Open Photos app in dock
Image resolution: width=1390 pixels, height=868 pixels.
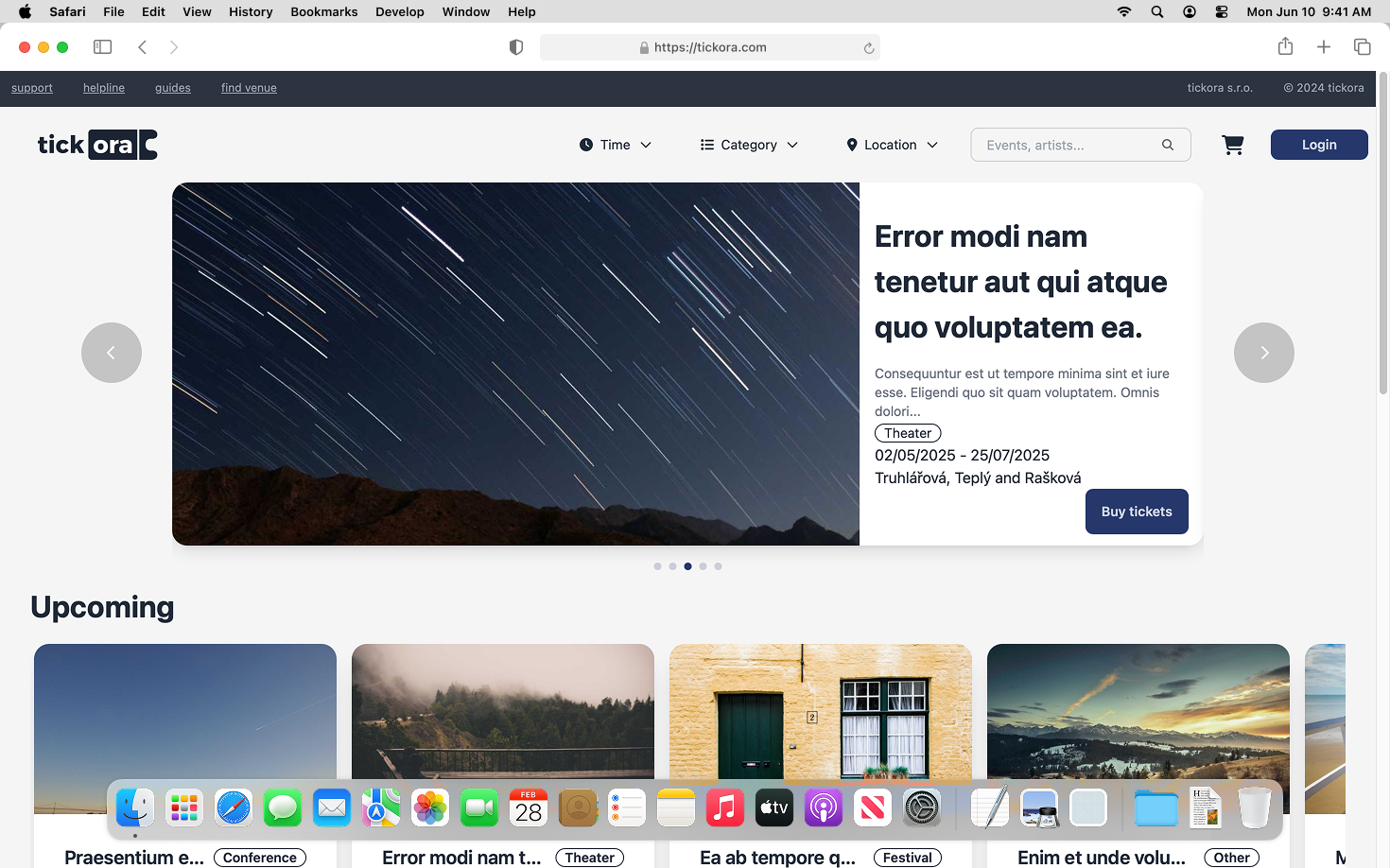point(430,807)
